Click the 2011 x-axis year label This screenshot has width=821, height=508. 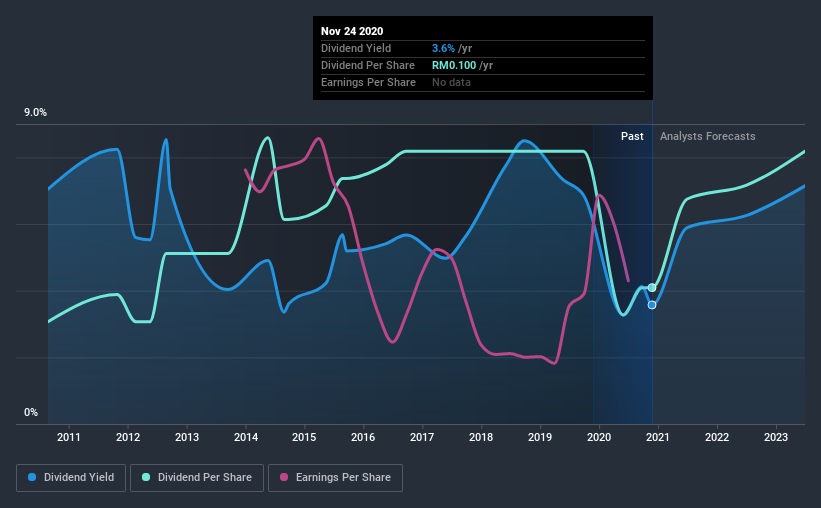click(69, 437)
